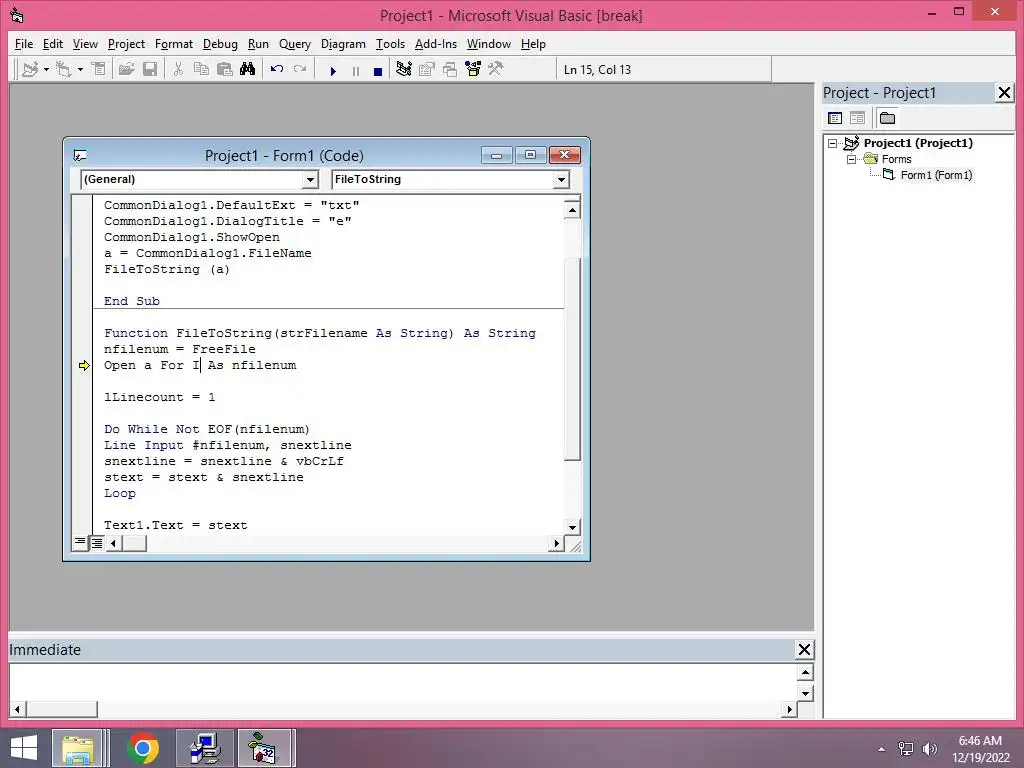Open the Format menu
This screenshot has height=768, width=1024.
click(x=174, y=44)
